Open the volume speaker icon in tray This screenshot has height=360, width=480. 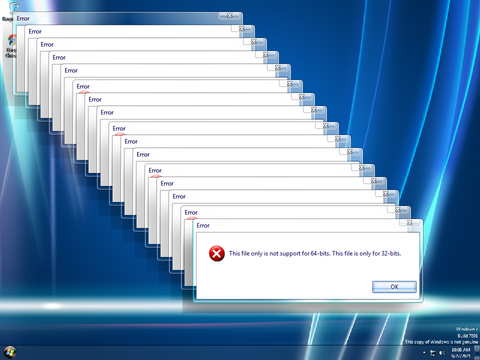tap(442, 353)
